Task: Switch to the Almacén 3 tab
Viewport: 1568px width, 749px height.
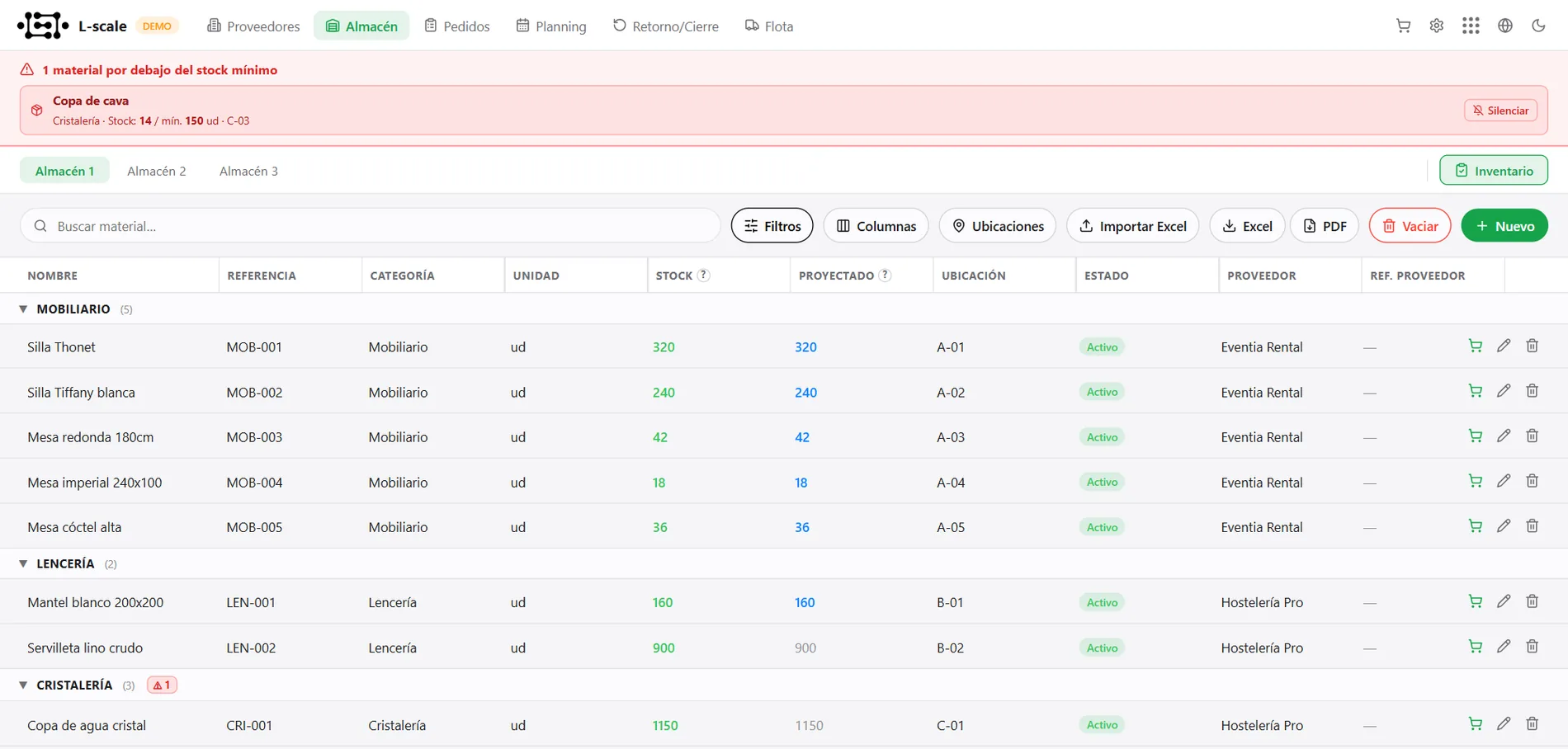Action: click(248, 171)
